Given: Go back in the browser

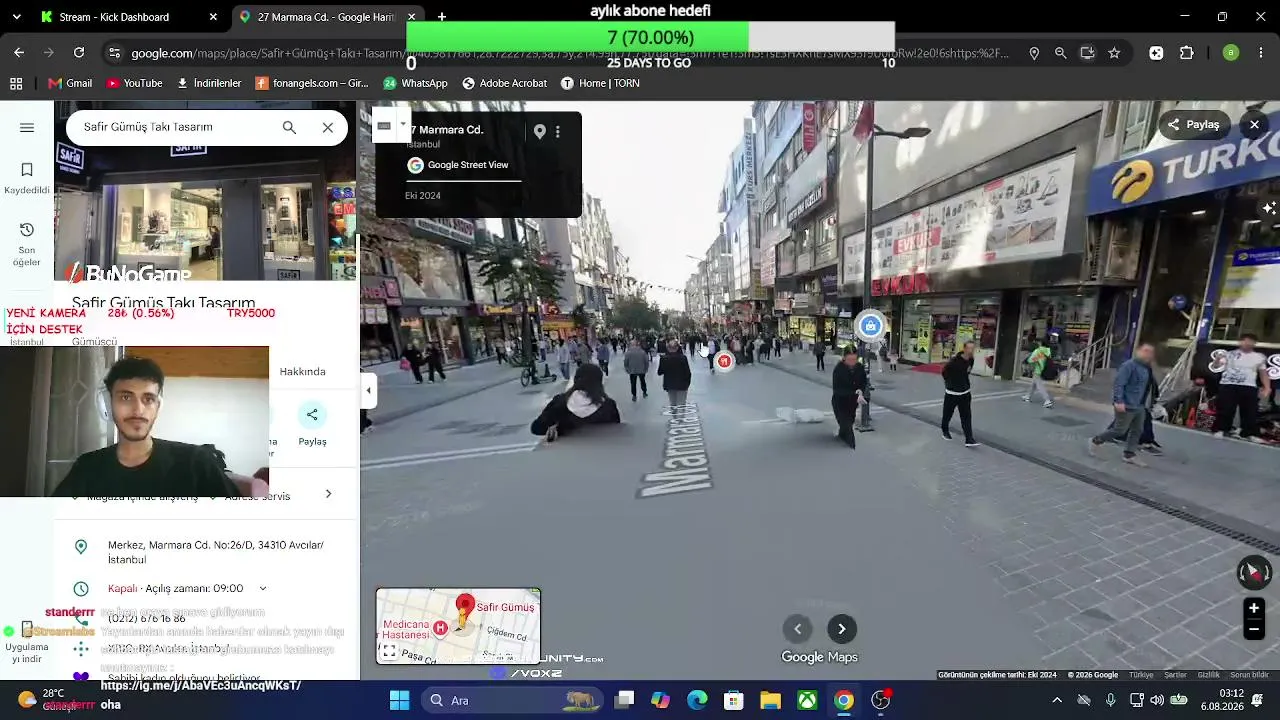Looking at the screenshot, I should pos(19,53).
